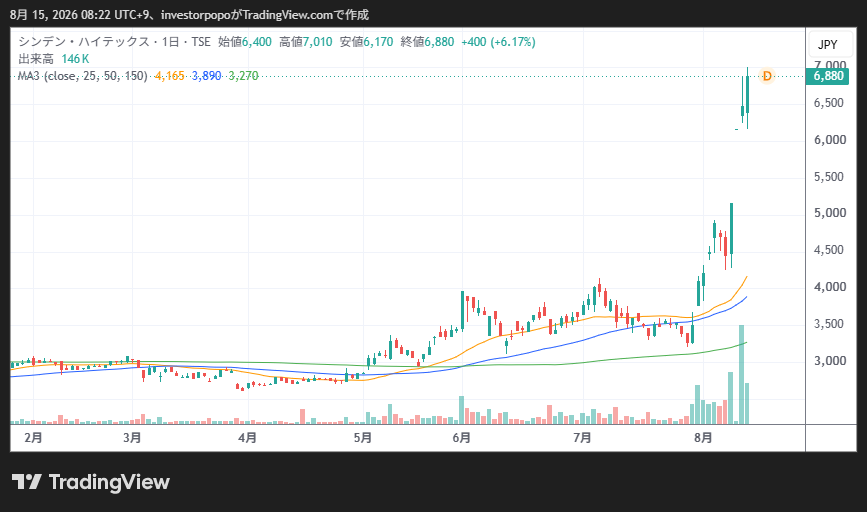Viewport: 867px width, 512px height.
Task: Click the TradingView logo
Action: point(91,482)
